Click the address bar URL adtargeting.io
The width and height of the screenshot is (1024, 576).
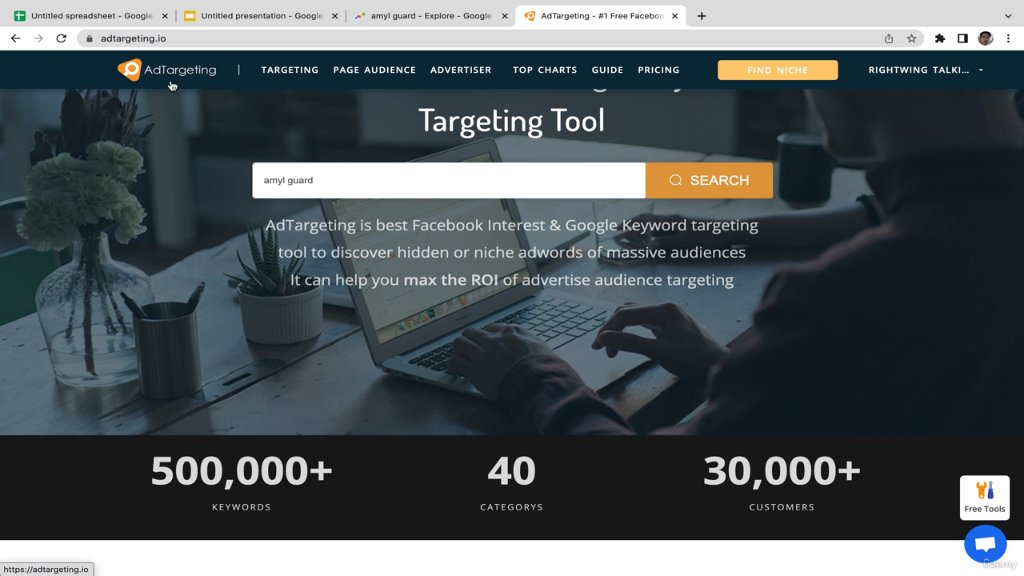[x=133, y=39]
